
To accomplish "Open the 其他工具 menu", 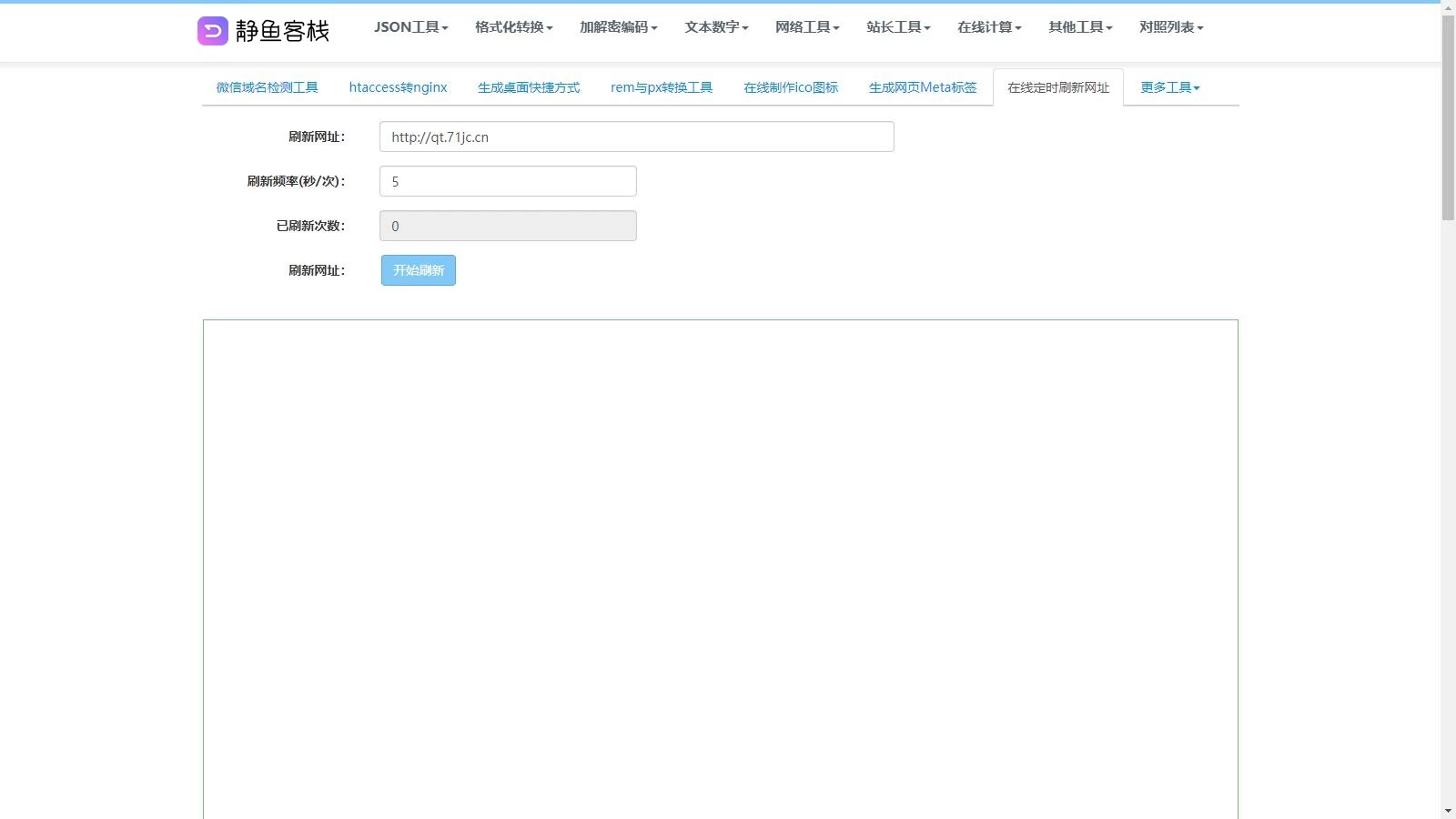I will pyautogui.click(x=1080, y=27).
